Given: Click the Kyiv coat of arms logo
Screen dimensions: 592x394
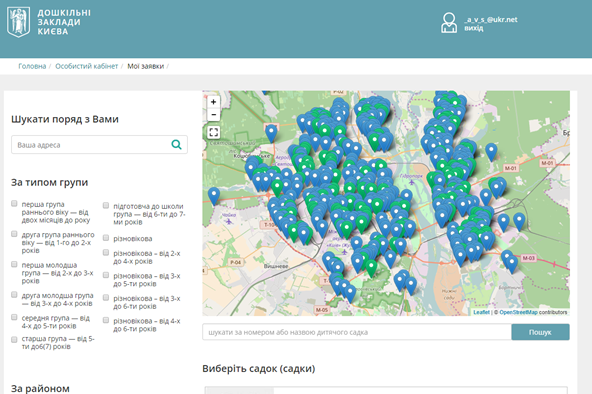Looking at the screenshot, I should pyautogui.click(x=18, y=22).
